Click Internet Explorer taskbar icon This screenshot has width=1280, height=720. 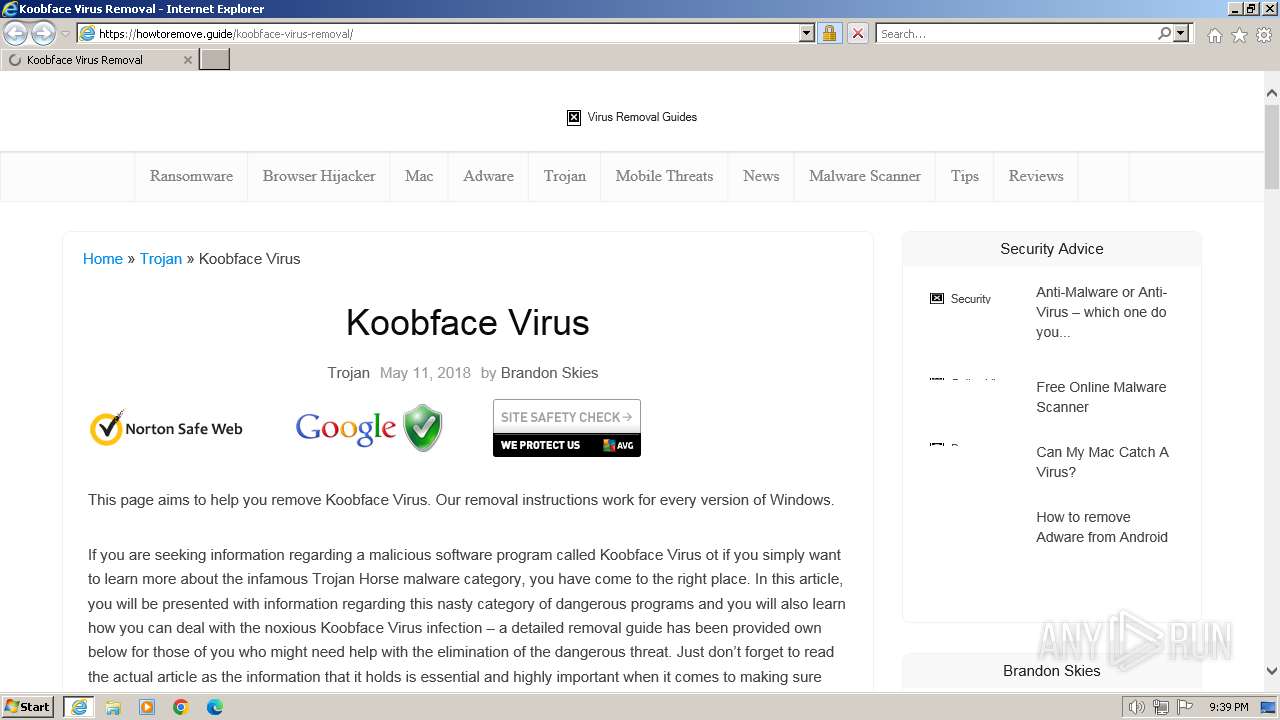pyautogui.click(x=79, y=707)
